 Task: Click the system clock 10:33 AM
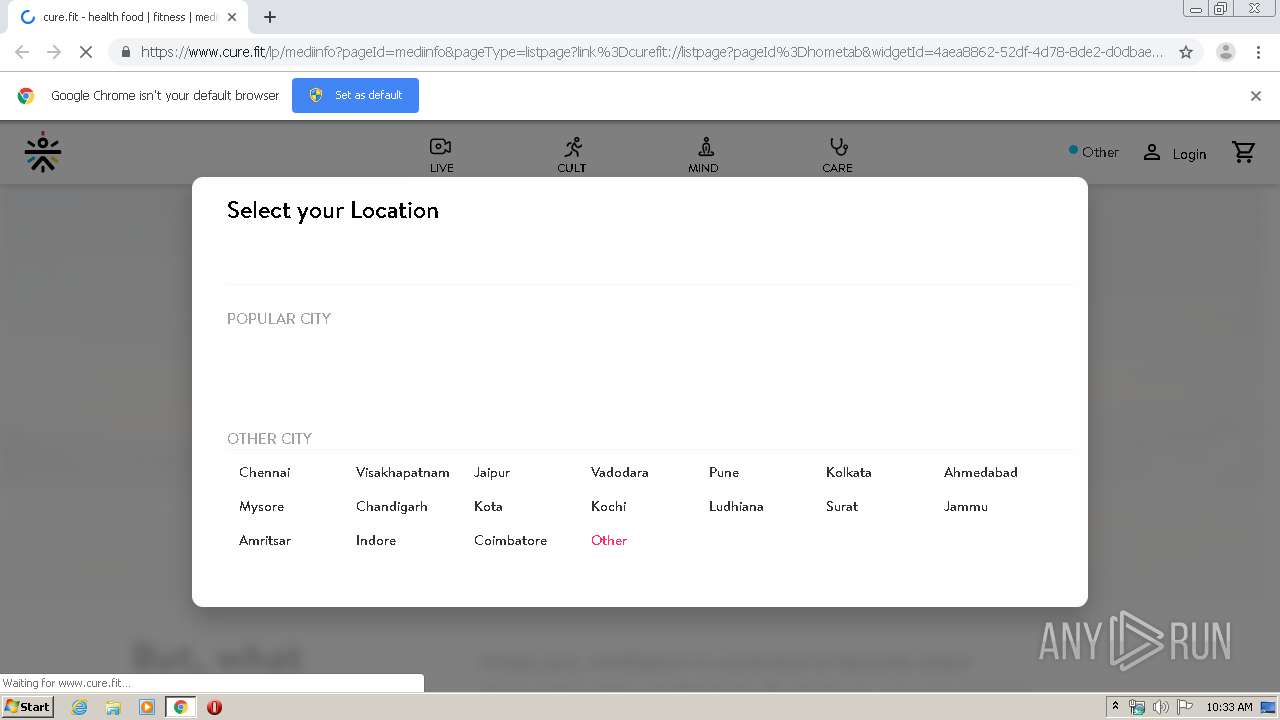tap(1229, 707)
